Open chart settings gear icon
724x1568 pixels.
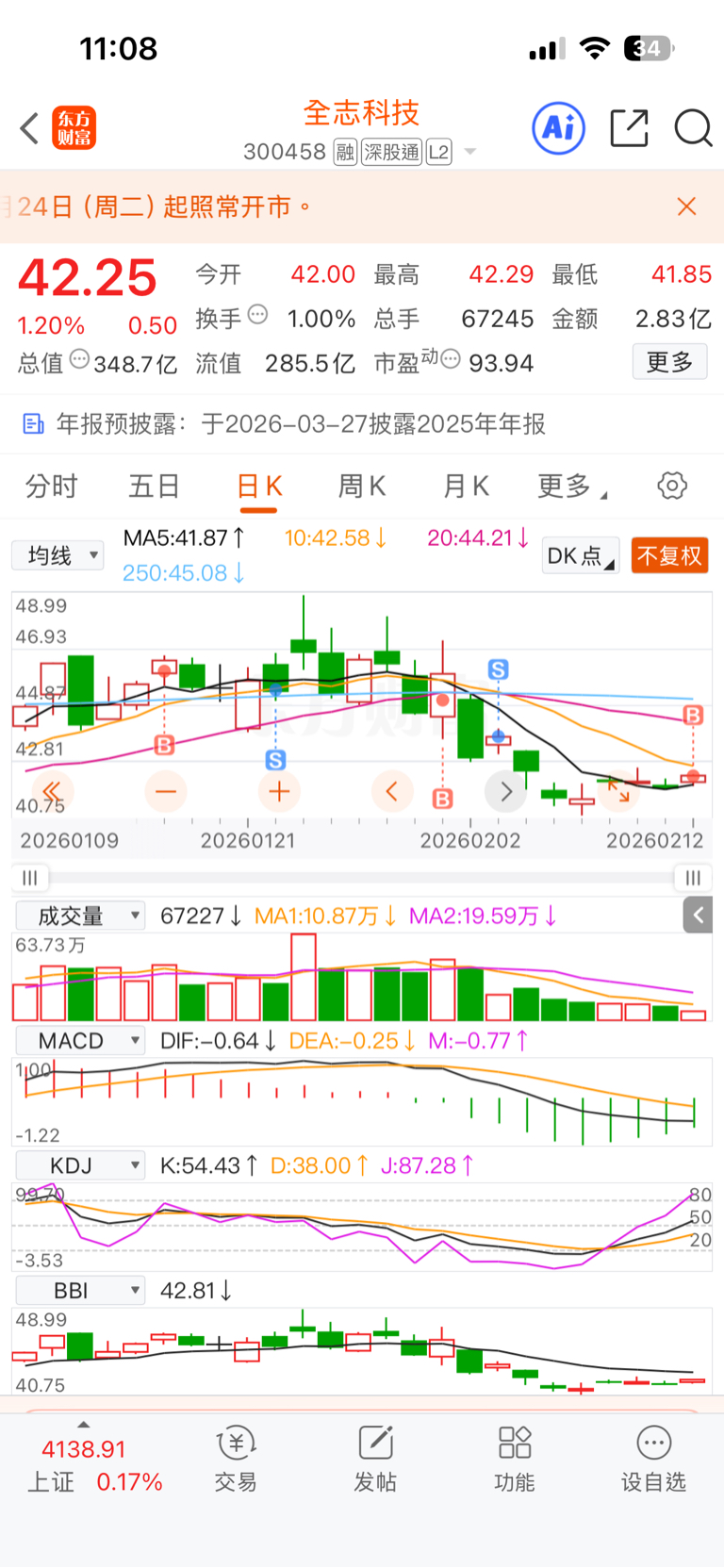(x=672, y=487)
